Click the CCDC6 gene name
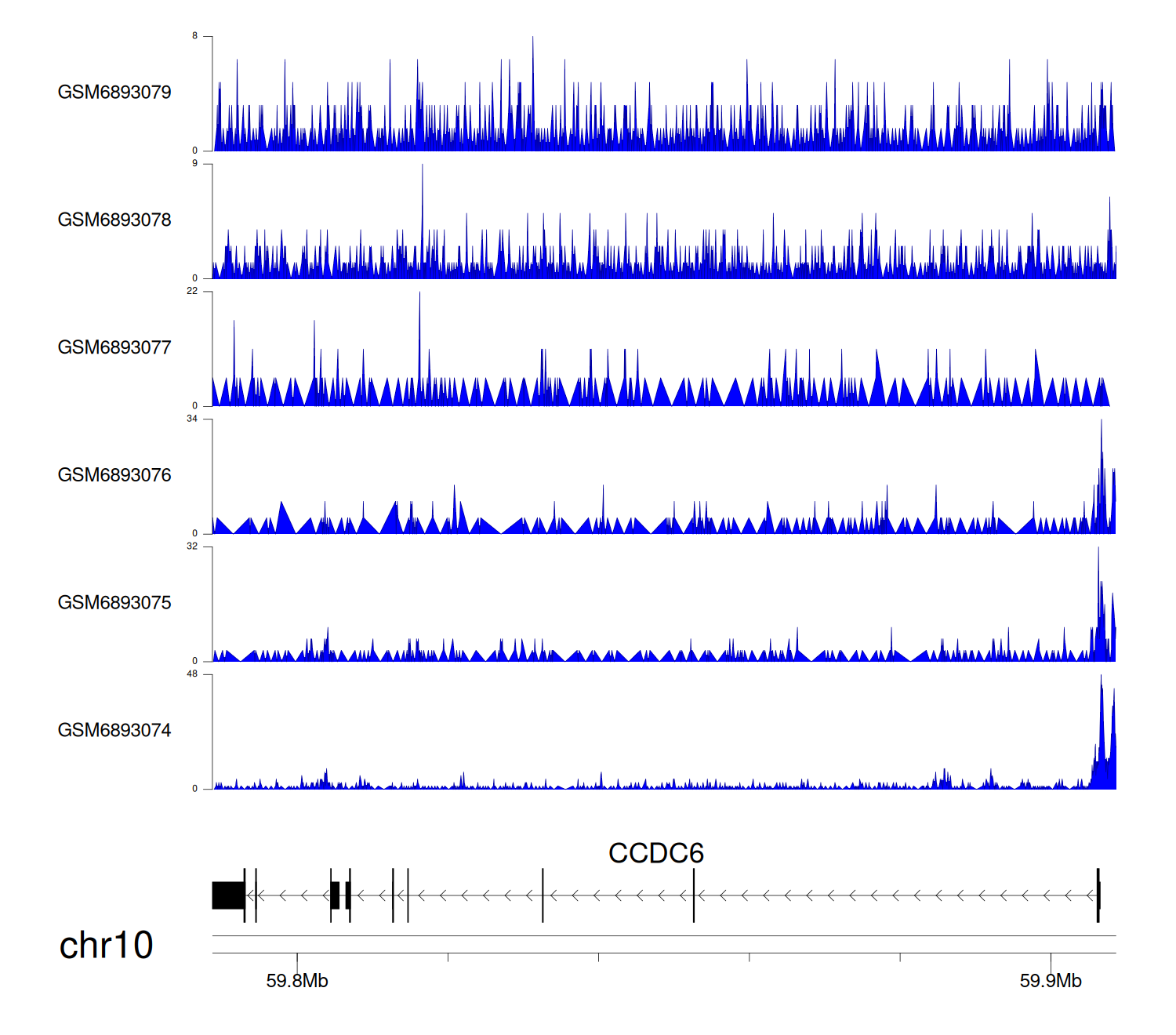The width and height of the screenshot is (1176, 1035). pos(655,853)
